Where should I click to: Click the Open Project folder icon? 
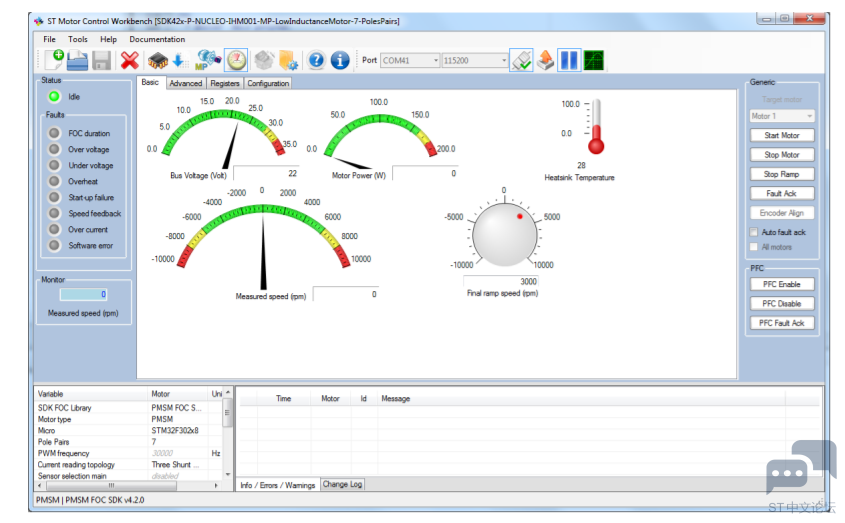78,60
